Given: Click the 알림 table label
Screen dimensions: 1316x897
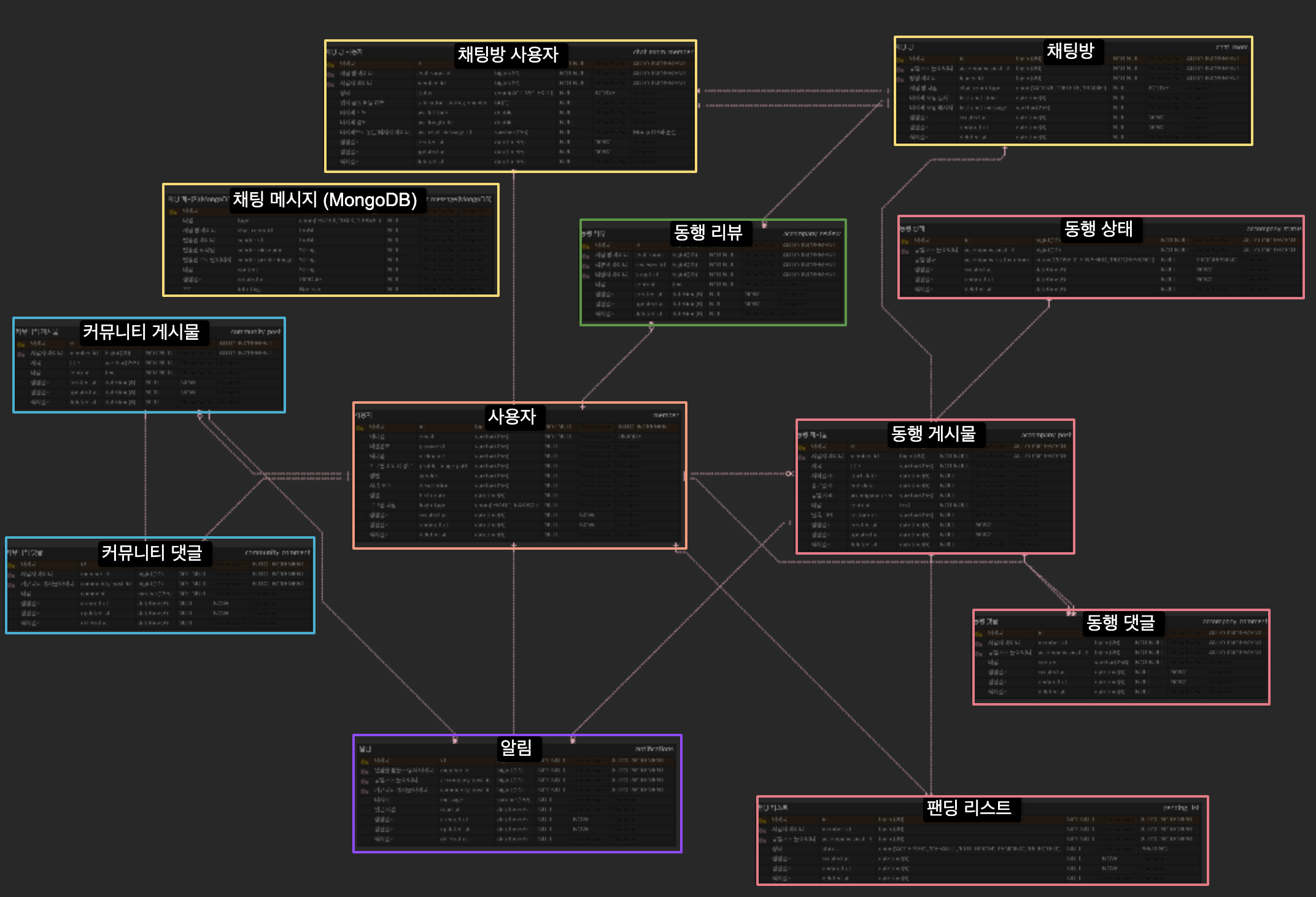Looking at the screenshot, I should pyautogui.click(x=516, y=748).
